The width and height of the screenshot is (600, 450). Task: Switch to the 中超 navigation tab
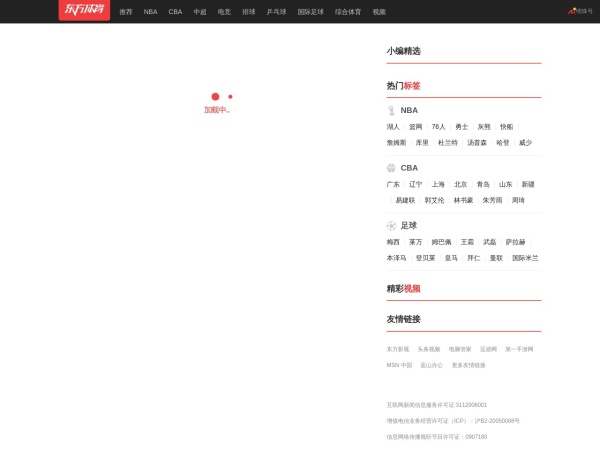(200, 12)
